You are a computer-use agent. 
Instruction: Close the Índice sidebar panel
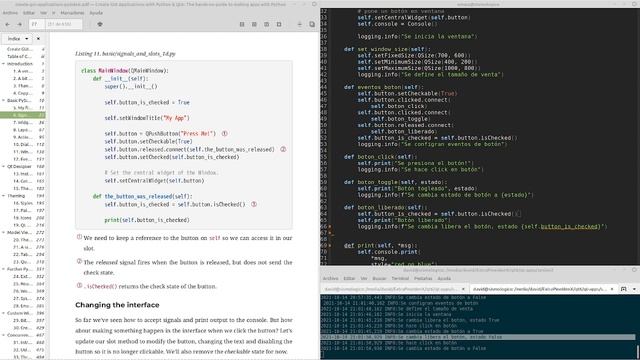click(38, 39)
